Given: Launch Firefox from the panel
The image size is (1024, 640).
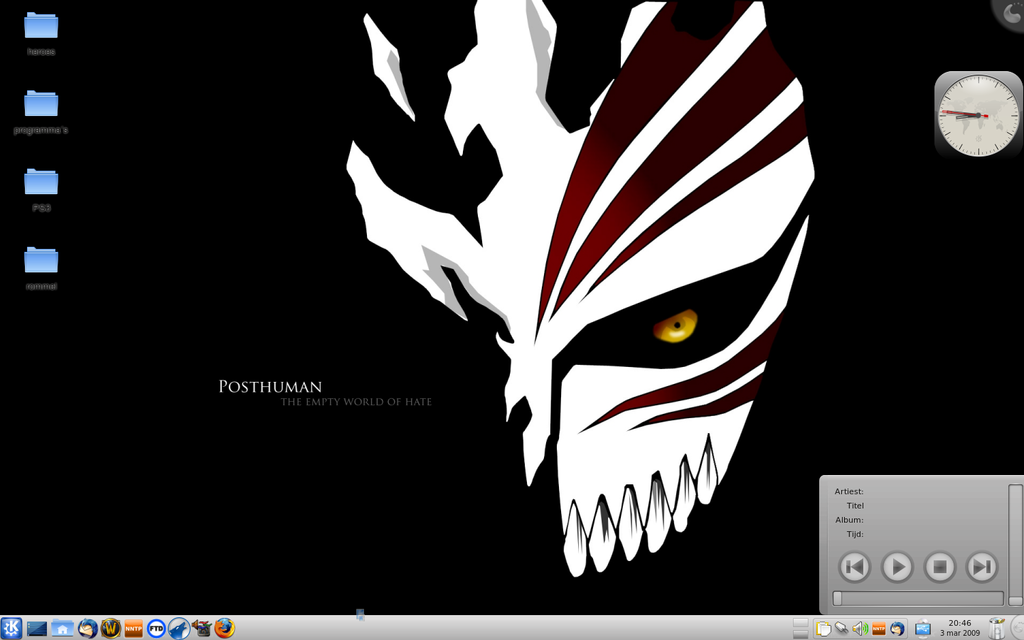Looking at the screenshot, I should pos(225,628).
